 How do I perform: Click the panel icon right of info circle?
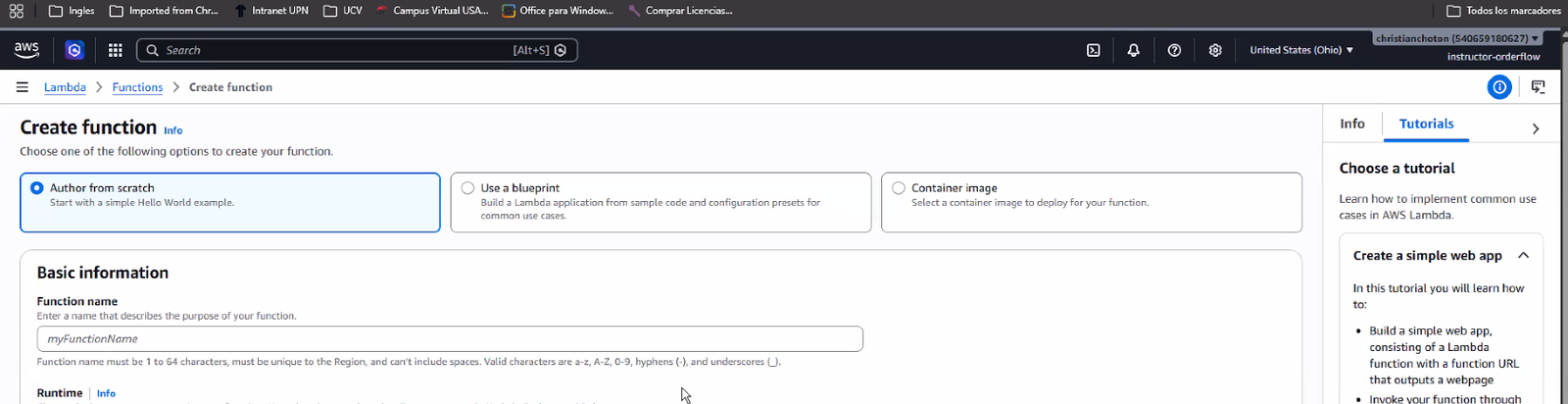[1539, 87]
